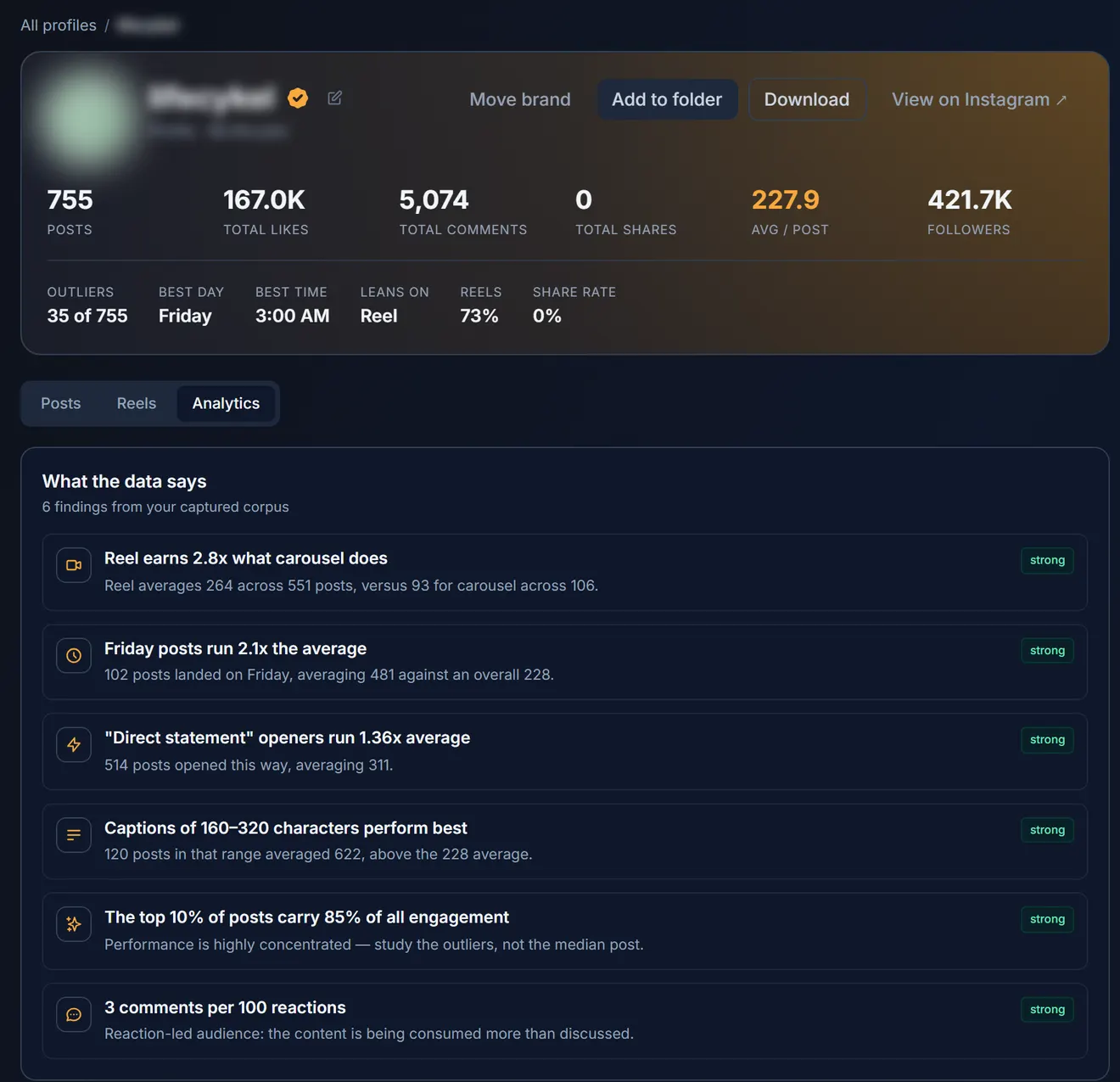Click the sparkle icon on top 10% finding
This screenshot has width=1120, height=1082.
point(74,924)
